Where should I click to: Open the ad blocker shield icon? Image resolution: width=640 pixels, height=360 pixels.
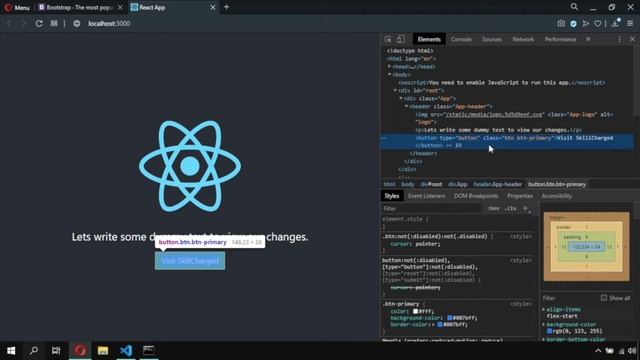click(x=573, y=24)
